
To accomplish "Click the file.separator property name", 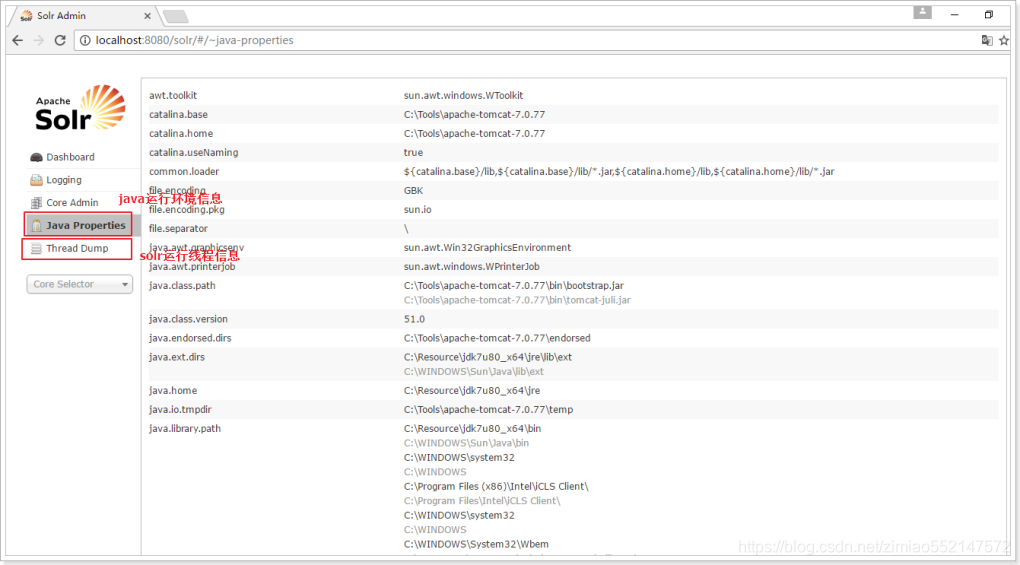I will pos(178,229).
